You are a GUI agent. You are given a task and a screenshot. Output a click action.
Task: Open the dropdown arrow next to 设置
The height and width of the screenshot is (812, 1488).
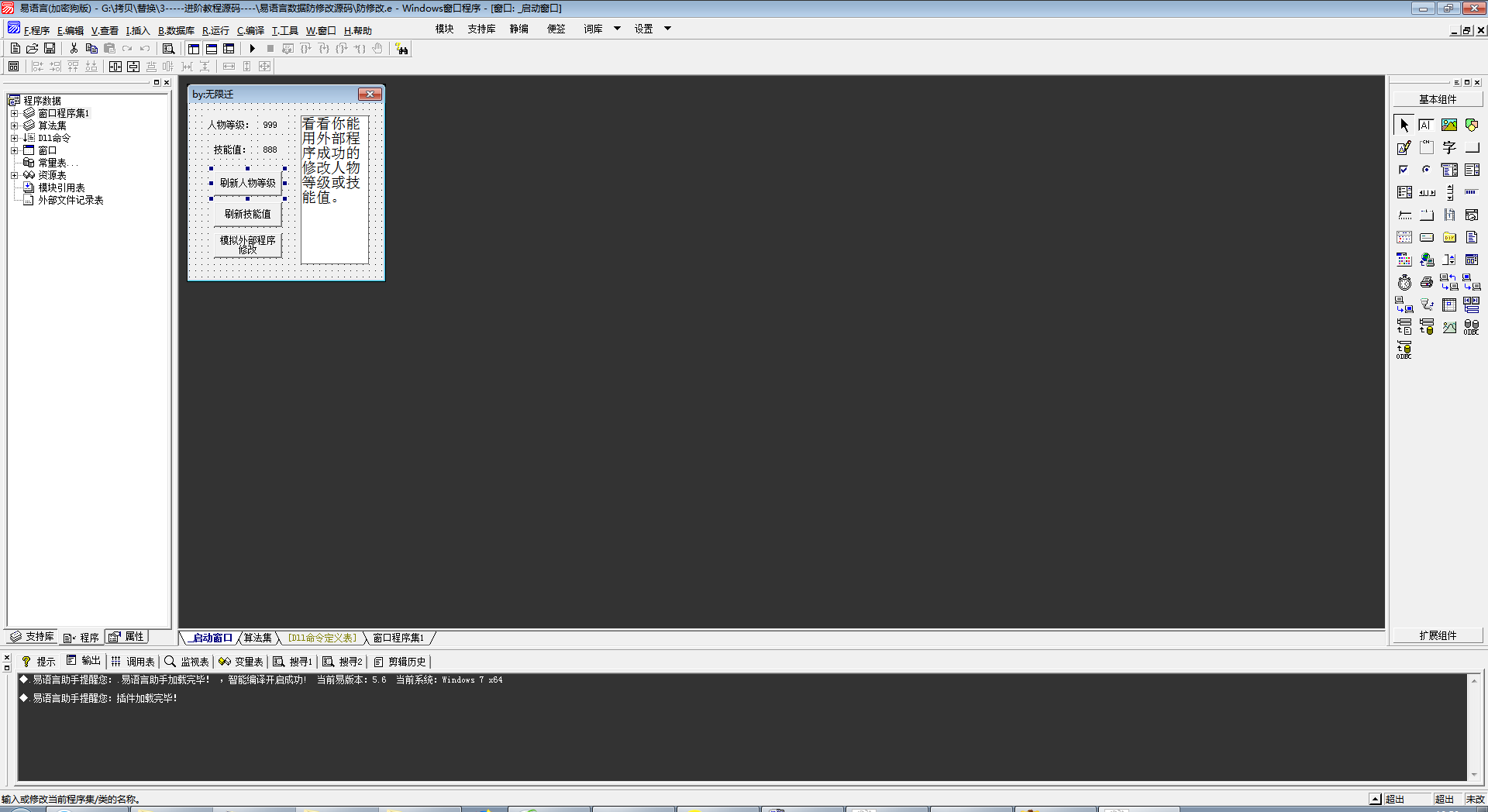point(667,29)
